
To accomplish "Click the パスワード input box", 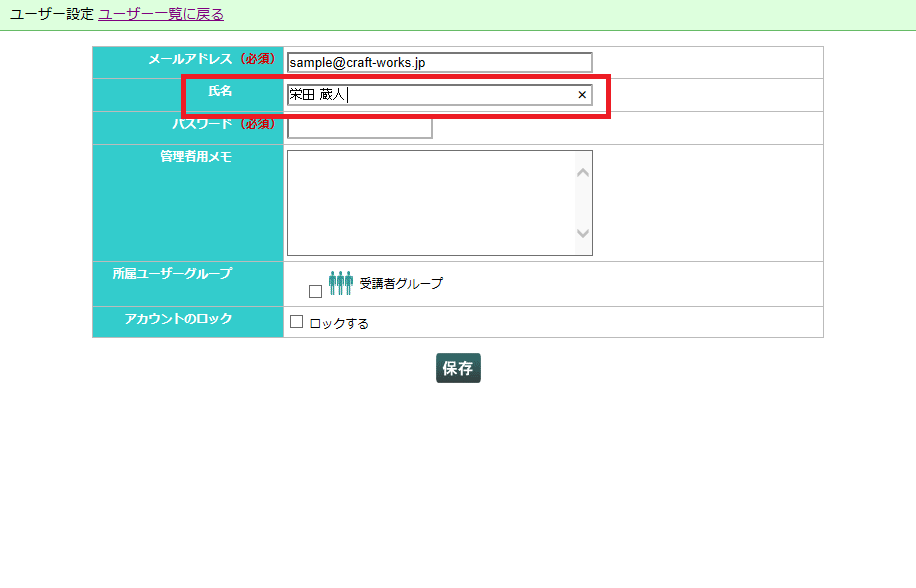I will 360,128.
